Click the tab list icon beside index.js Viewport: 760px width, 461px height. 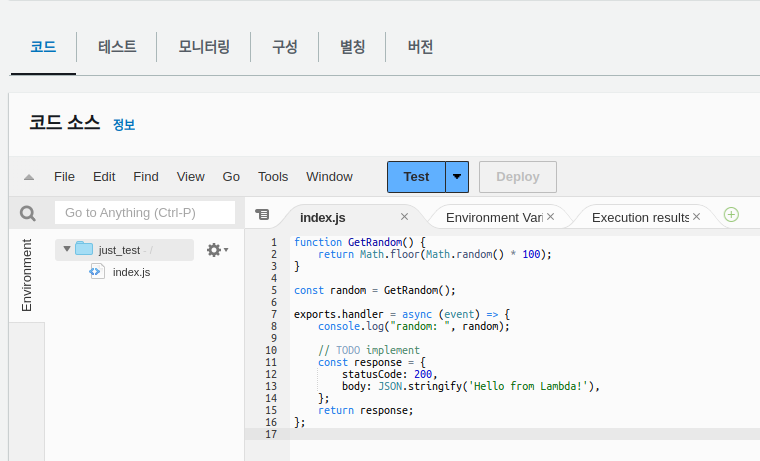click(262, 214)
